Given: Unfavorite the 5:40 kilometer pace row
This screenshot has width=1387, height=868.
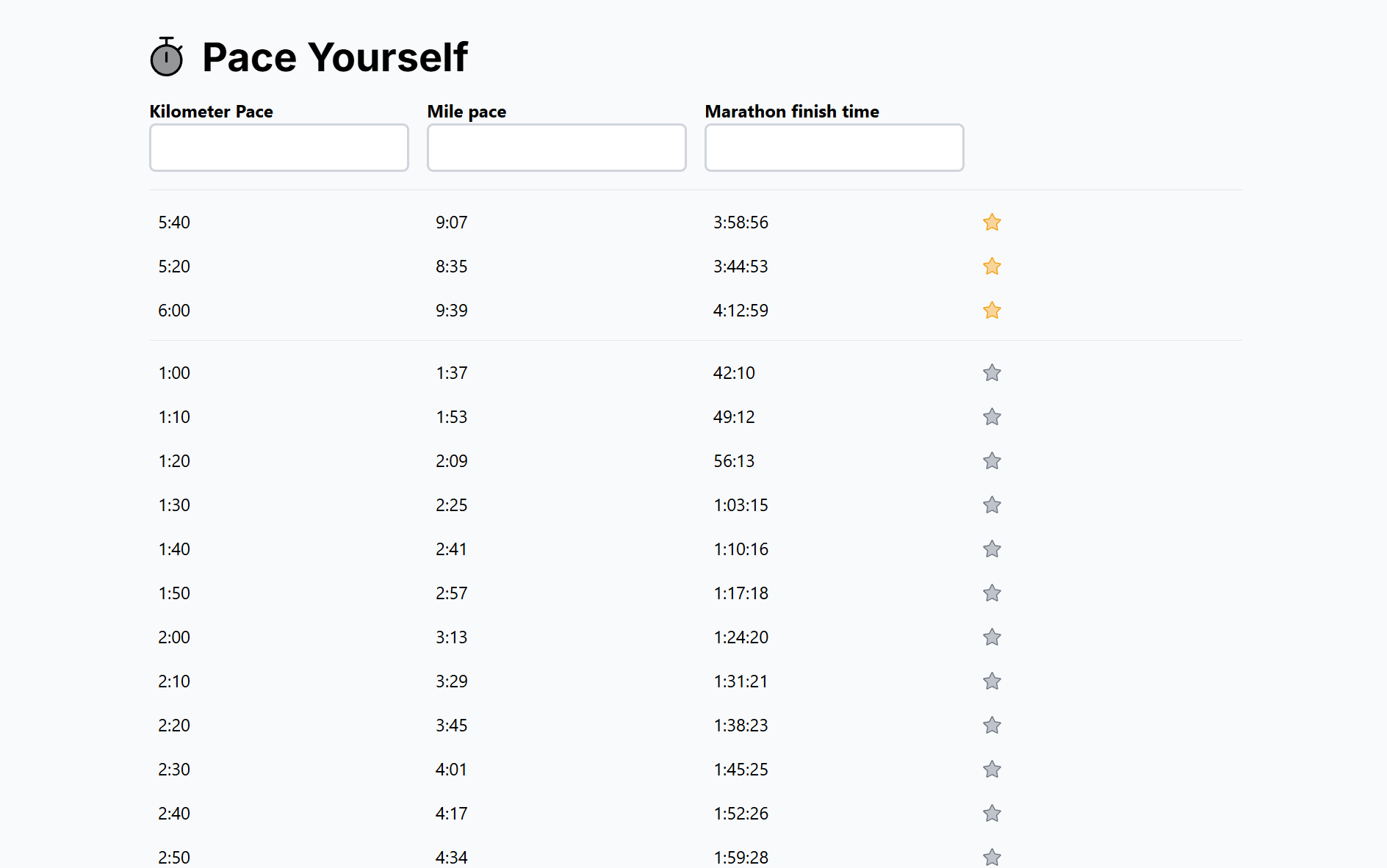Looking at the screenshot, I should pos(992,223).
